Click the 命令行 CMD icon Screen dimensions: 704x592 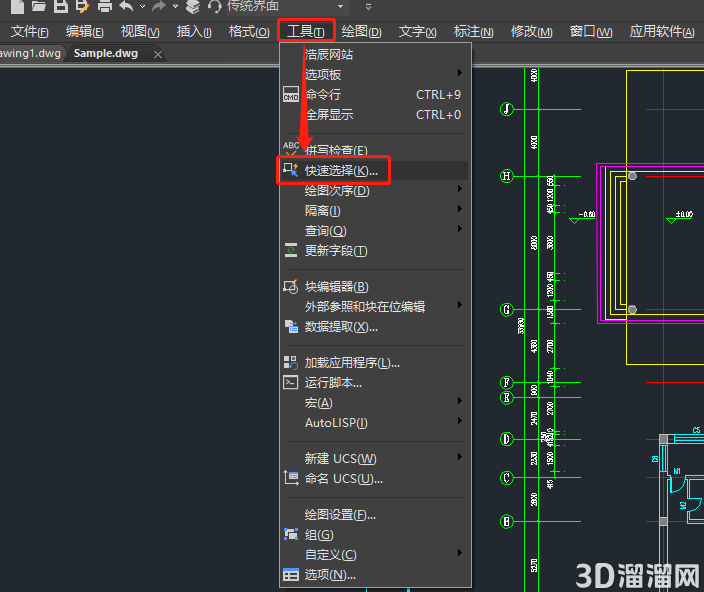point(291,94)
